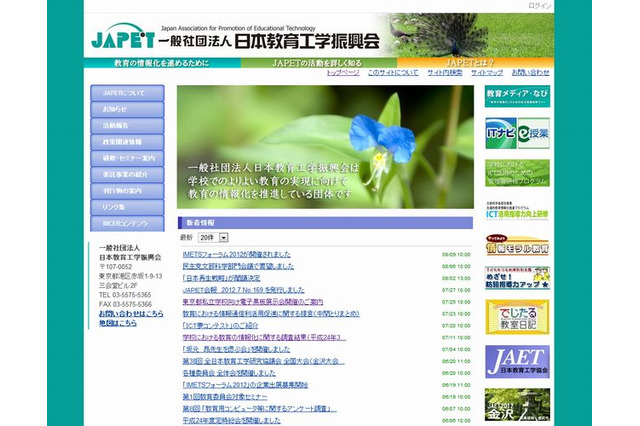Open the めざせ！防犯指導力アップ banner
640x426 pixels.
(x=517, y=278)
